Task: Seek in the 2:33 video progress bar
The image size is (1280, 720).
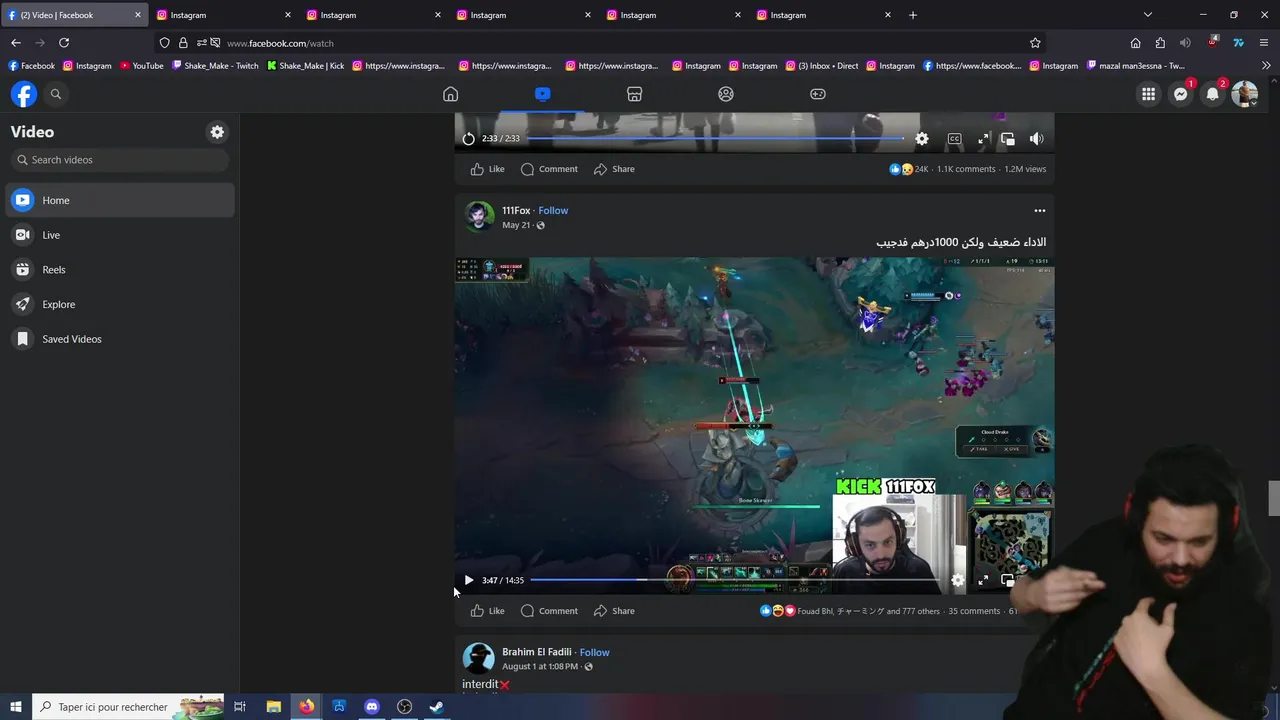Action: 716,139
